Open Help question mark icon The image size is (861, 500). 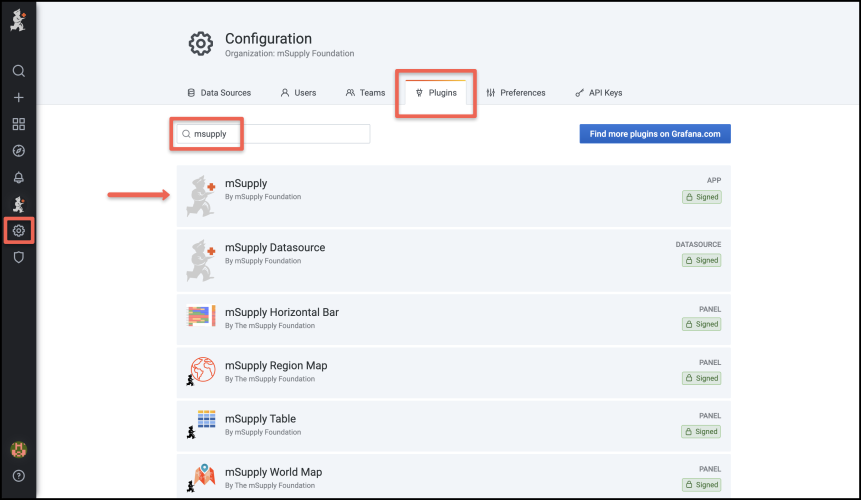[18, 476]
